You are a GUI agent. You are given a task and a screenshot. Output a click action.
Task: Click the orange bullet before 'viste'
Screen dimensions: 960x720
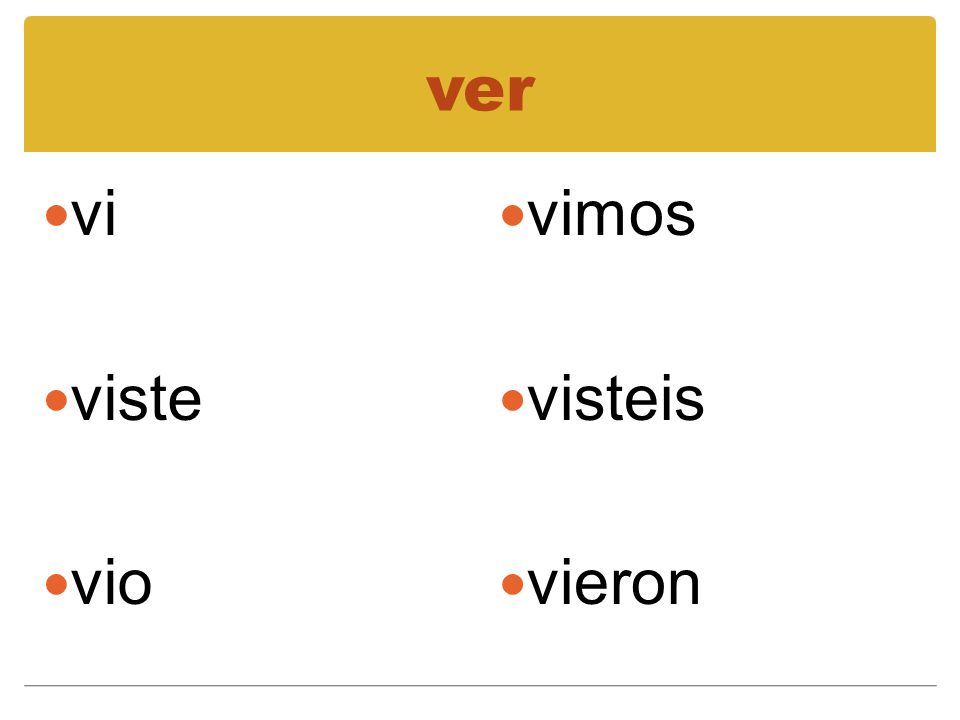[x=56, y=401]
